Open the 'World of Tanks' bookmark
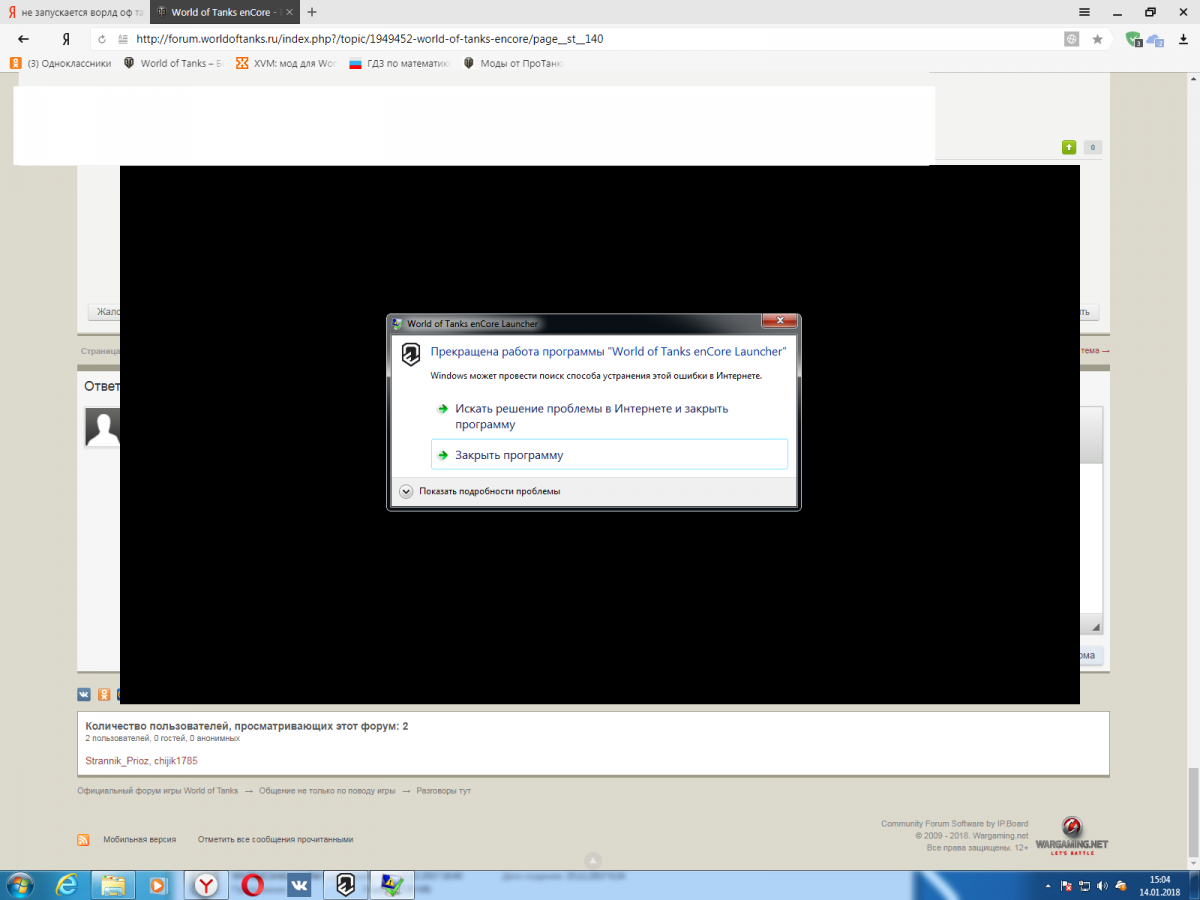Screen dimensions: 1200x900 [x=172, y=63]
